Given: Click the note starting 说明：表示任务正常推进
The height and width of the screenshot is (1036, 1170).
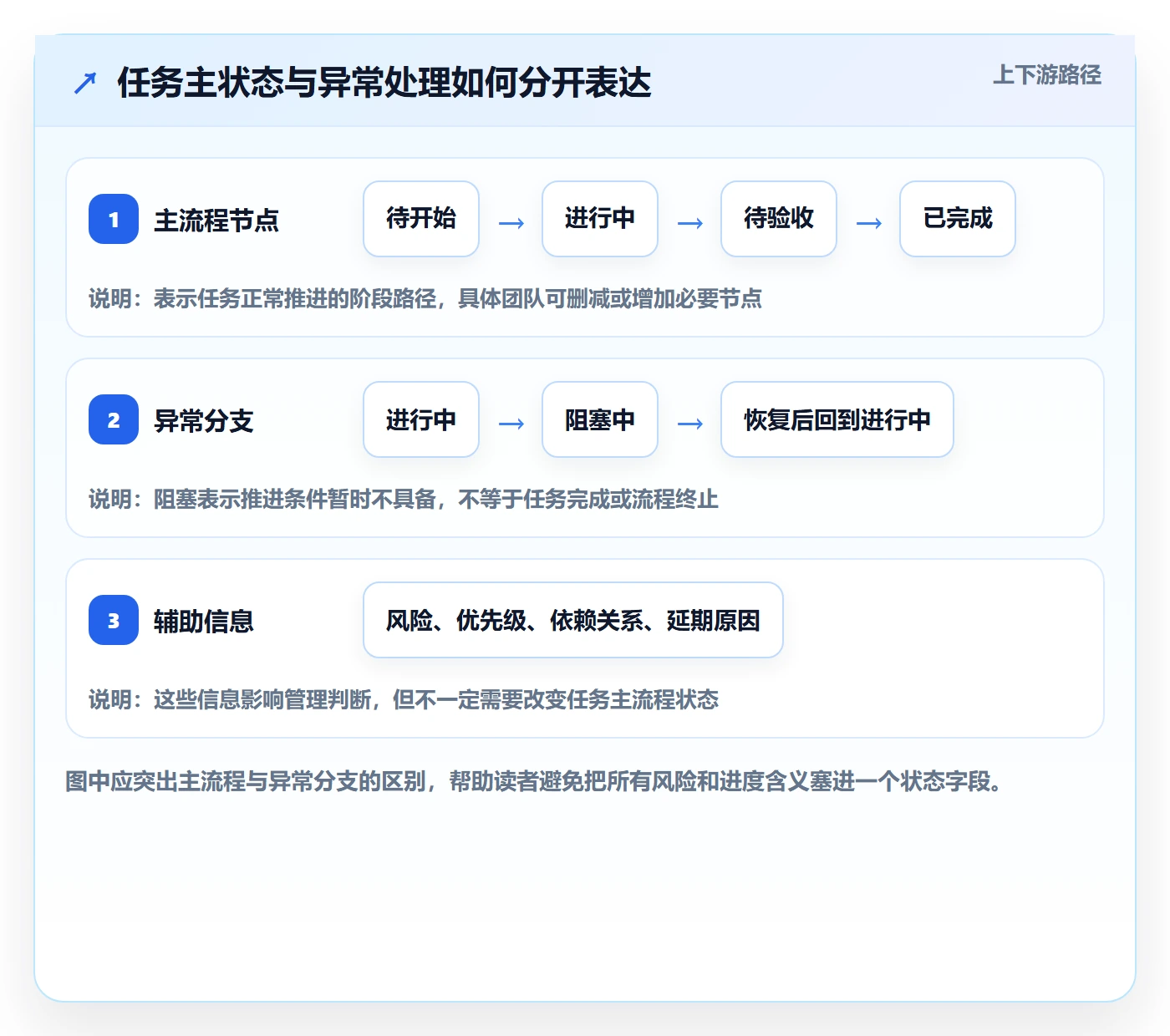Looking at the screenshot, I should [425, 299].
